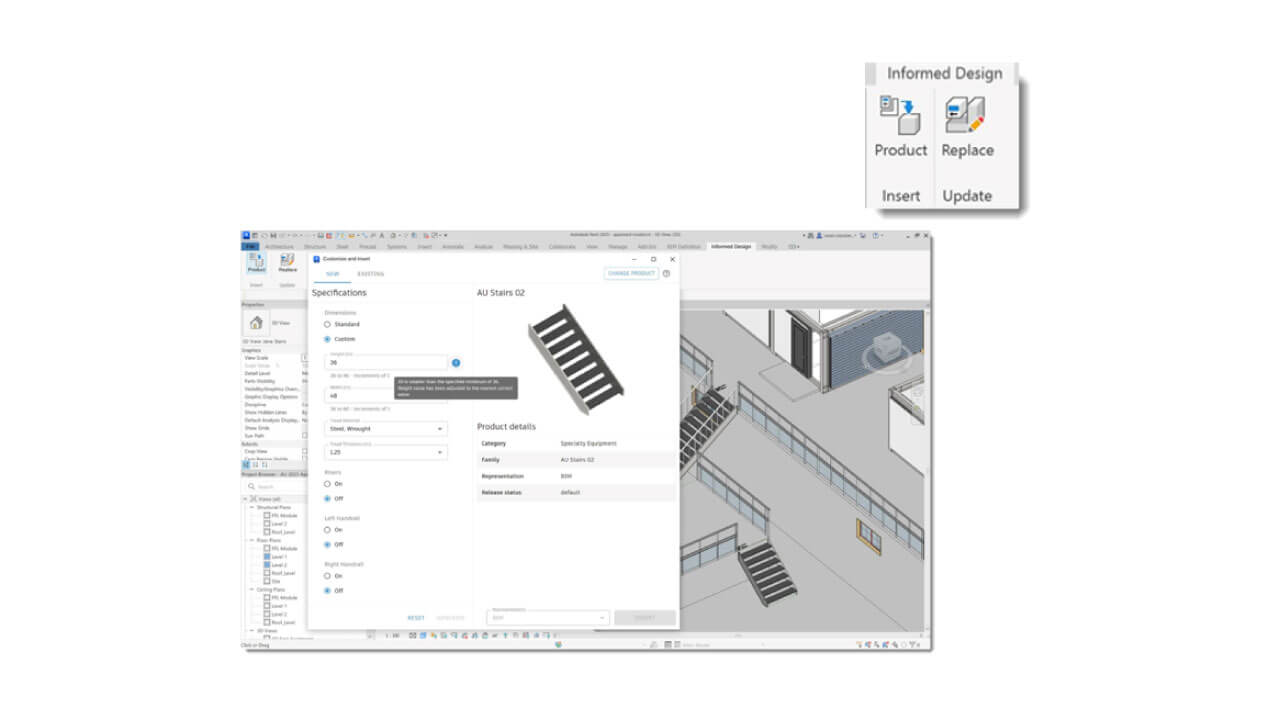Image resolution: width=1280 pixels, height=720 pixels.
Task: Collapse Floor Plans in Project Browser
Action: (252, 540)
